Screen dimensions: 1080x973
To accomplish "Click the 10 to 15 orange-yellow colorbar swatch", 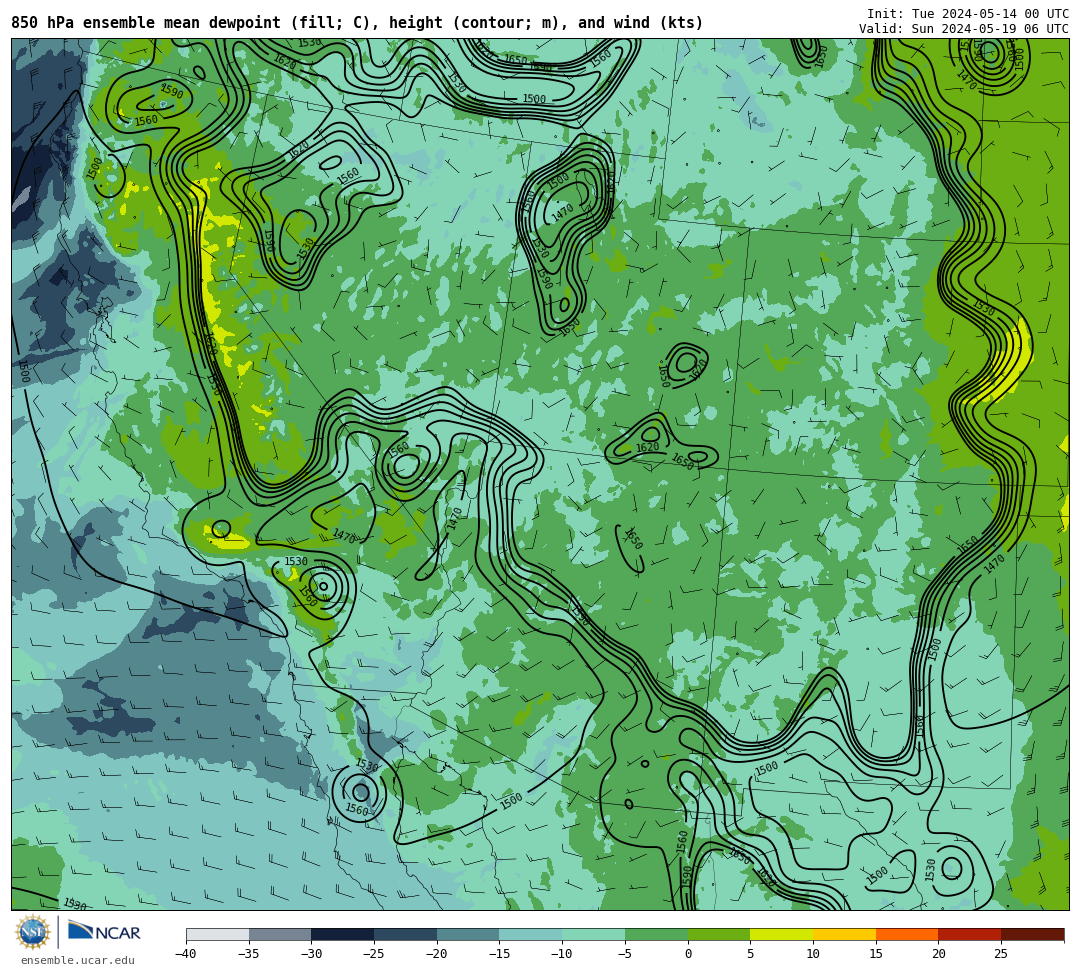I will click(x=844, y=934).
